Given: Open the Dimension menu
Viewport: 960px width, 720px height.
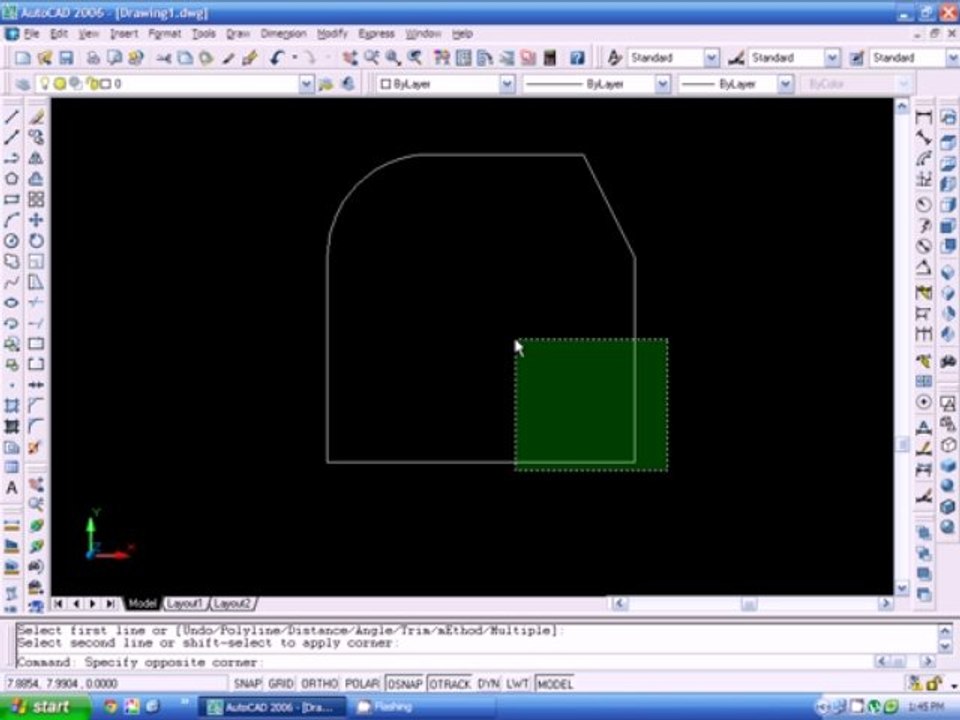Looking at the screenshot, I should 283,34.
